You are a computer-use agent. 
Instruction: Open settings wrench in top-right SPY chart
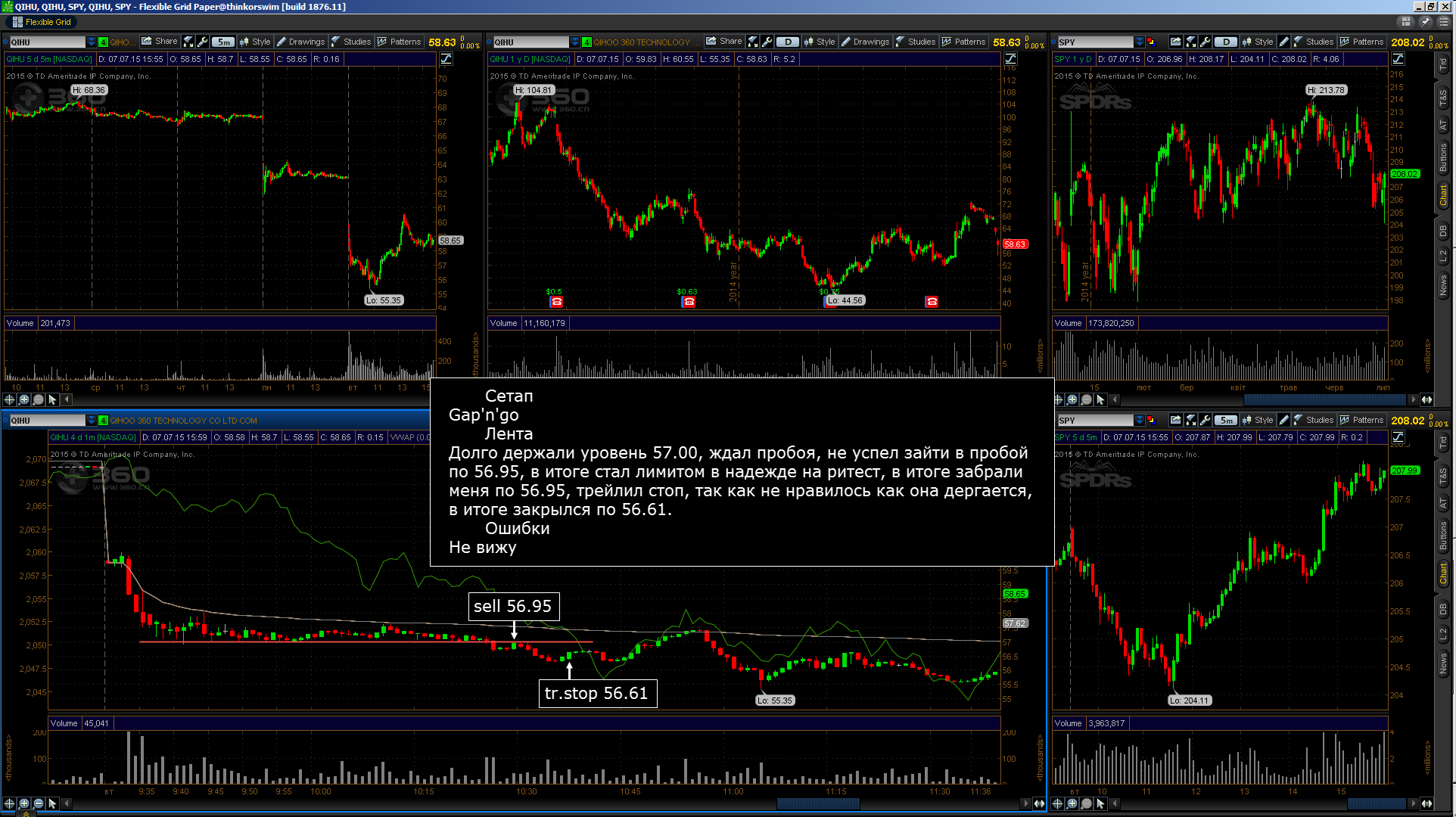click(x=1206, y=42)
